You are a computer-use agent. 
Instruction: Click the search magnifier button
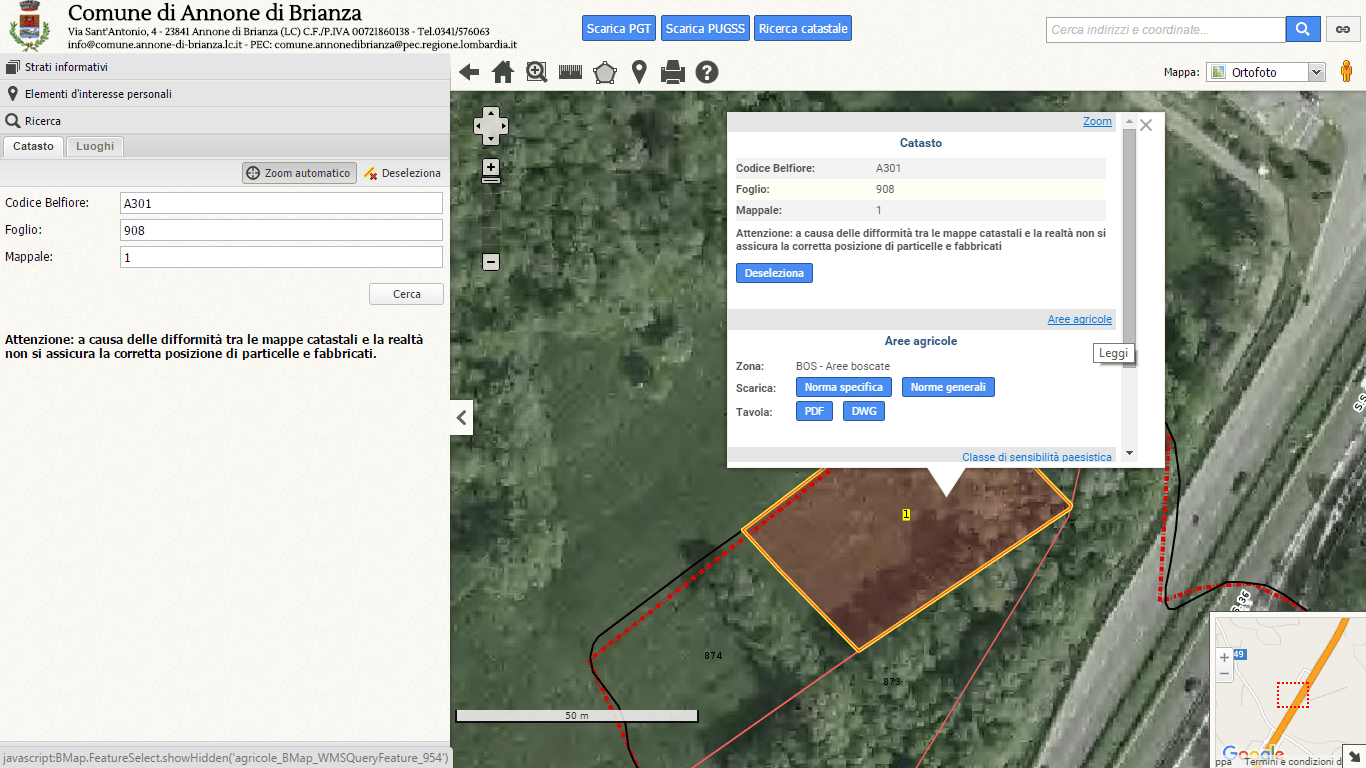tap(1303, 30)
